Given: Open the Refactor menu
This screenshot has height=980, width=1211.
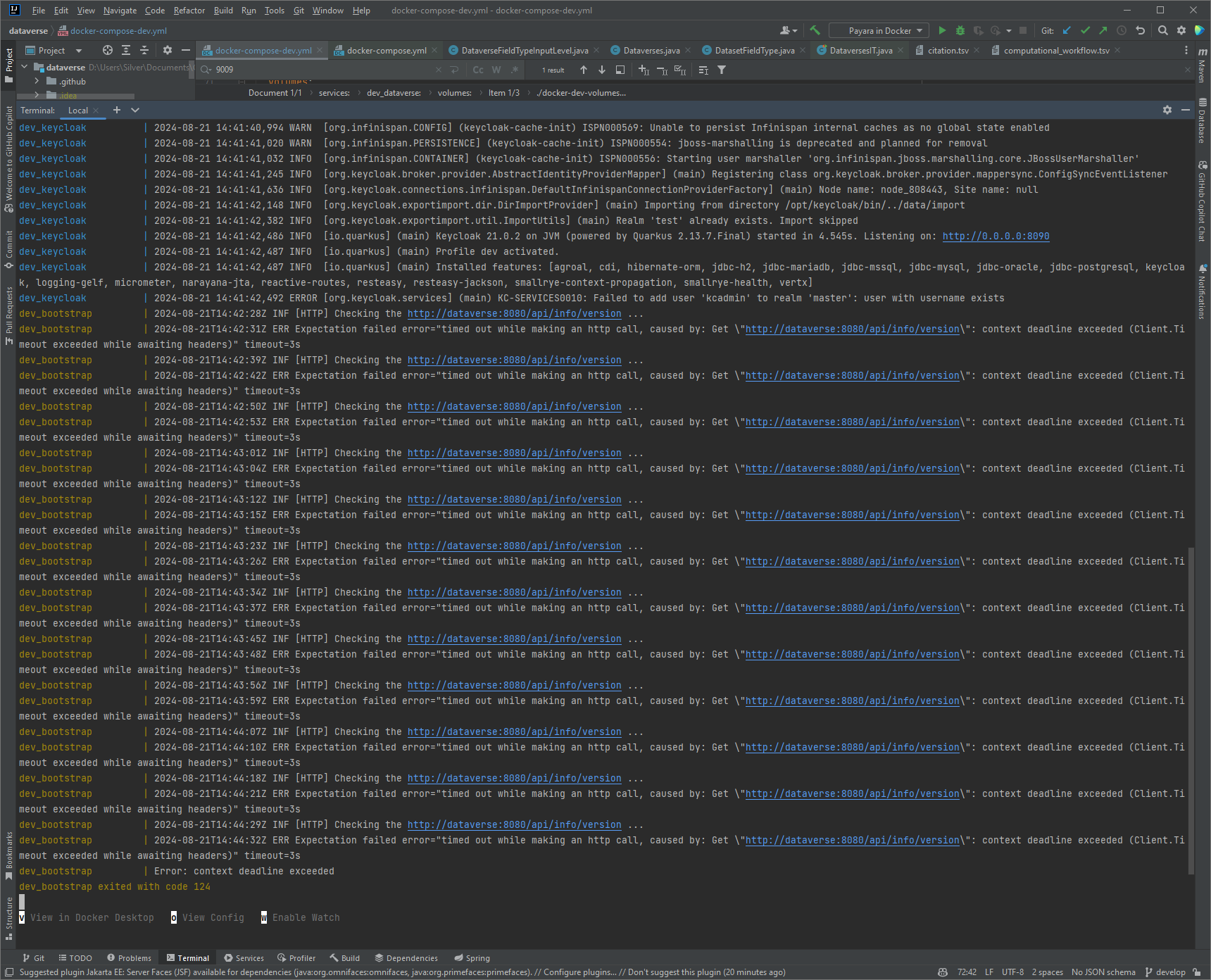Looking at the screenshot, I should [189, 11].
